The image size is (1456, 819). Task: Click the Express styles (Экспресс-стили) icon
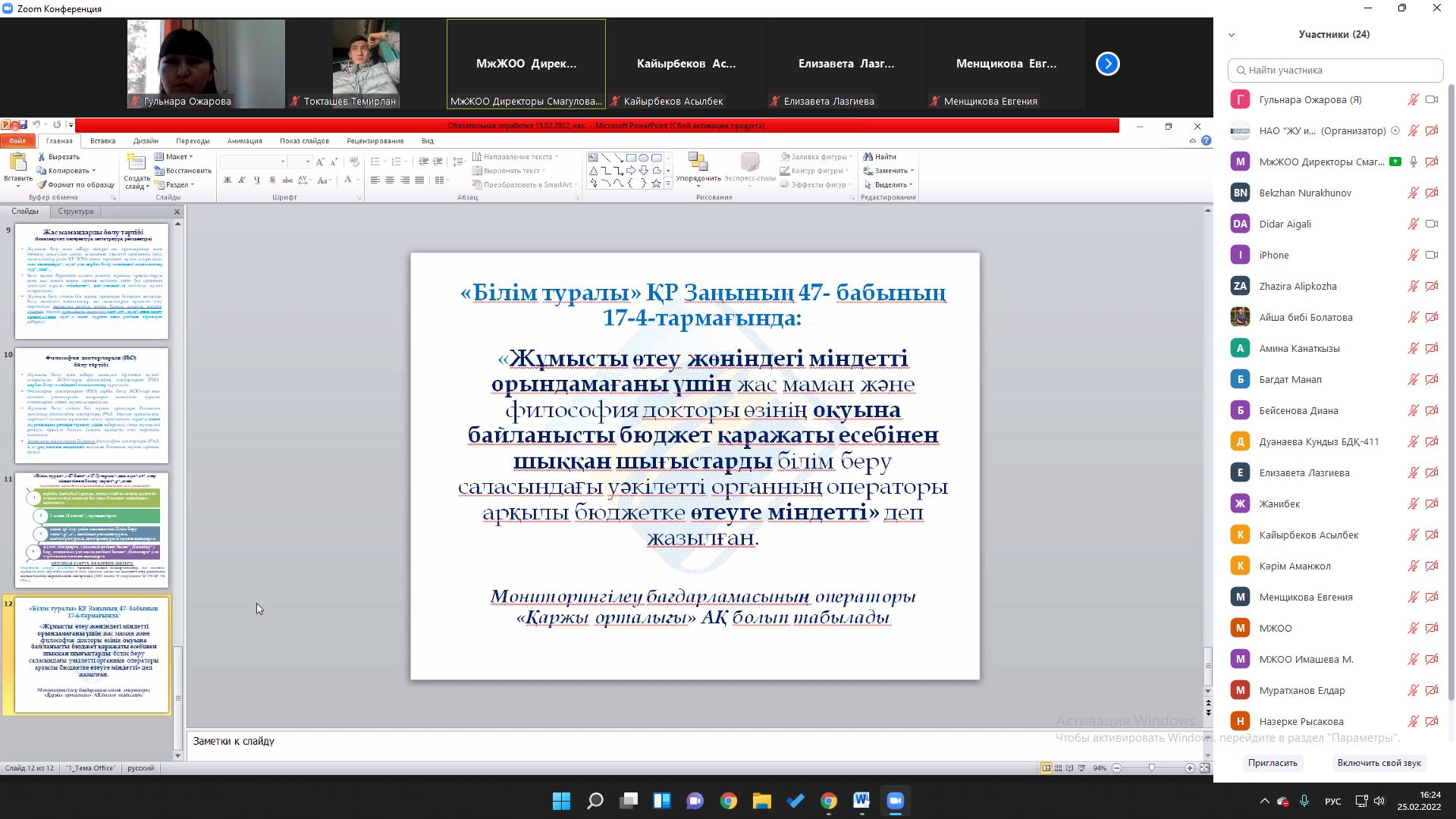pyautogui.click(x=749, y=162)
